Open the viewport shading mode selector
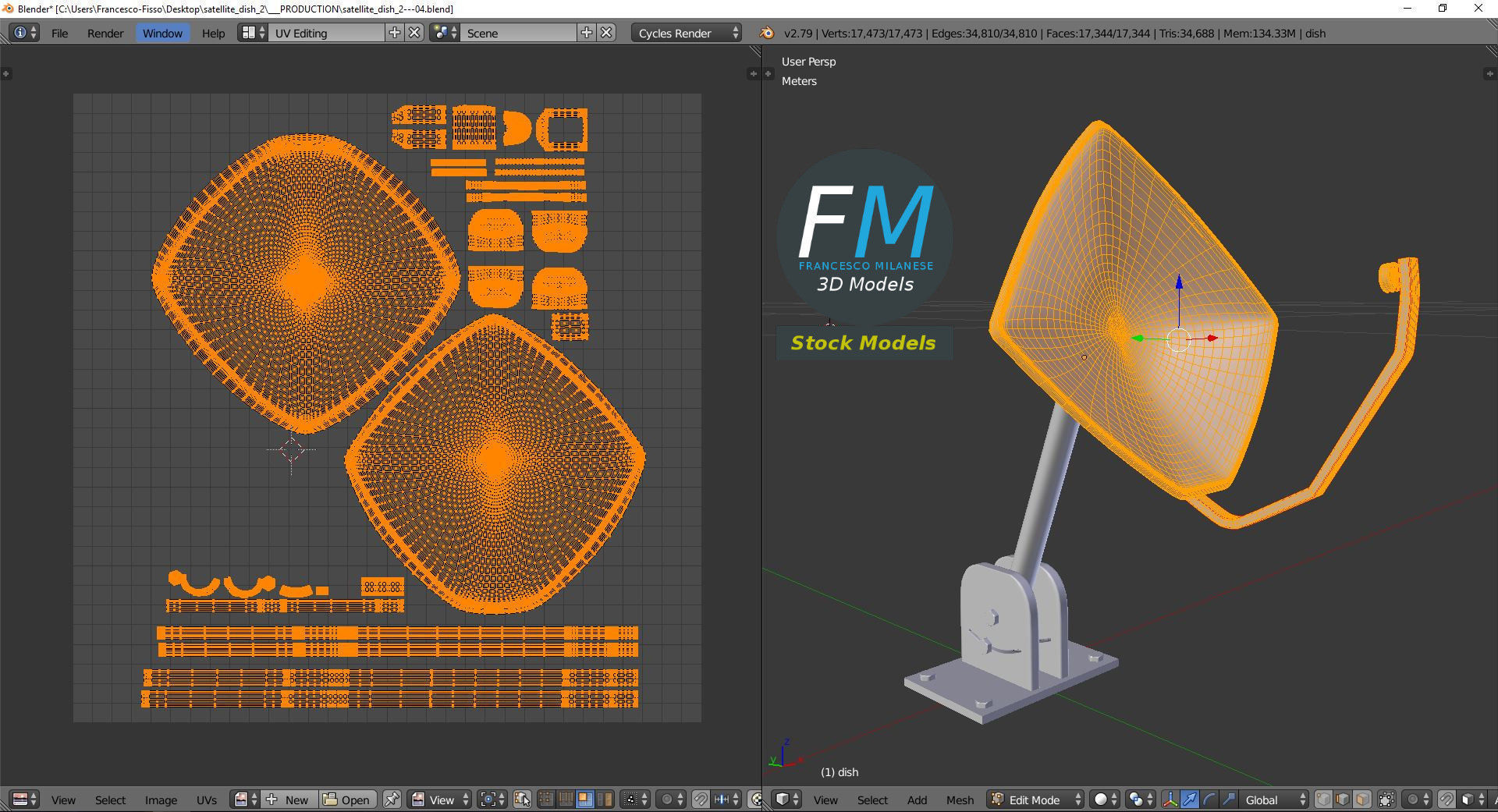 point(1104,800)
